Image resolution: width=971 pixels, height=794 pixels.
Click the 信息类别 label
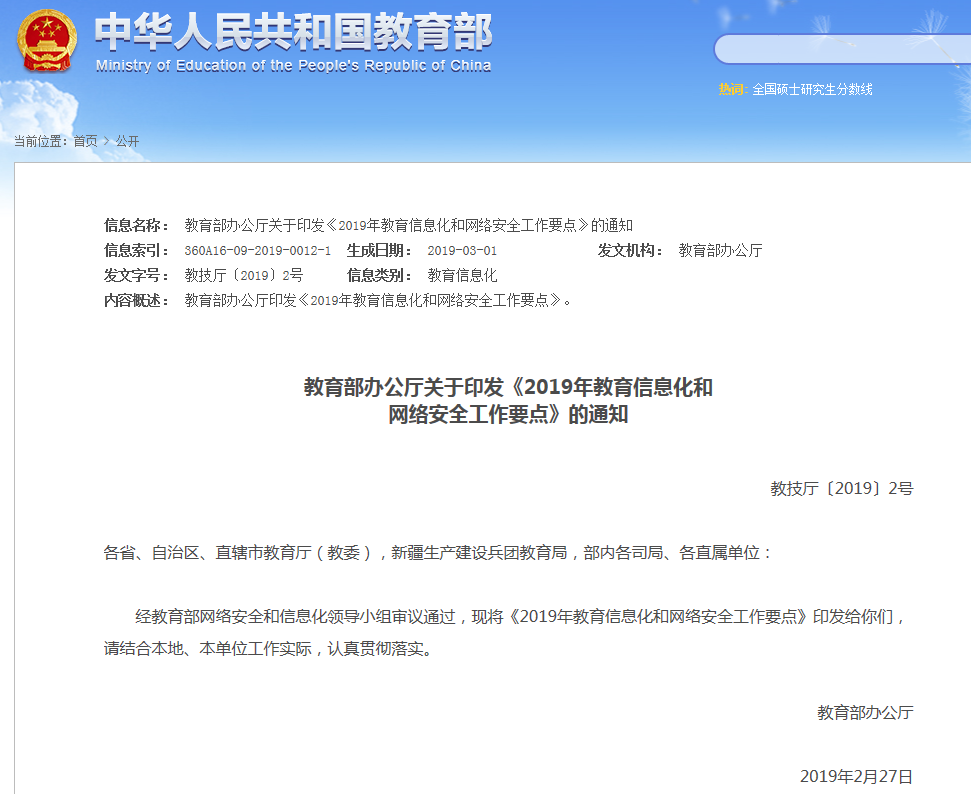(x=379, y=275)
